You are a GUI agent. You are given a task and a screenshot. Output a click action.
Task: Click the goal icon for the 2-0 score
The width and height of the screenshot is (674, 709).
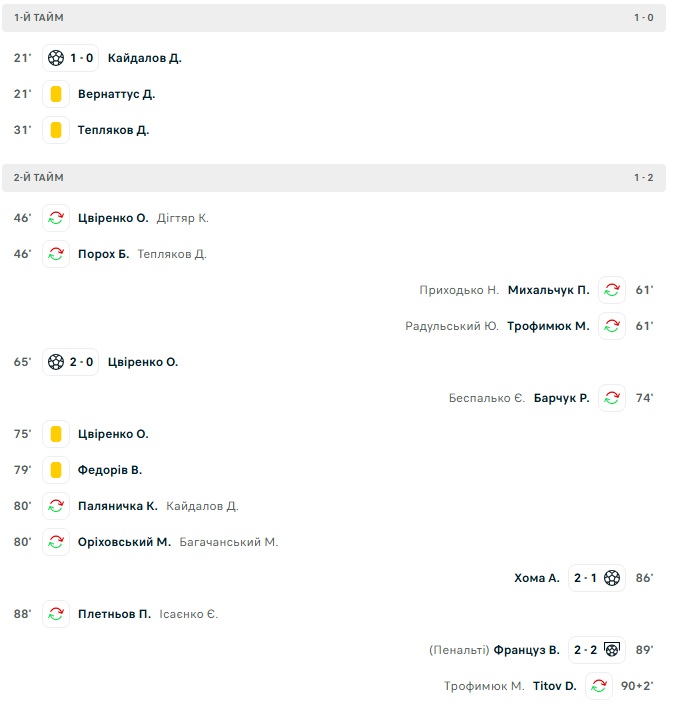point(56,362)
